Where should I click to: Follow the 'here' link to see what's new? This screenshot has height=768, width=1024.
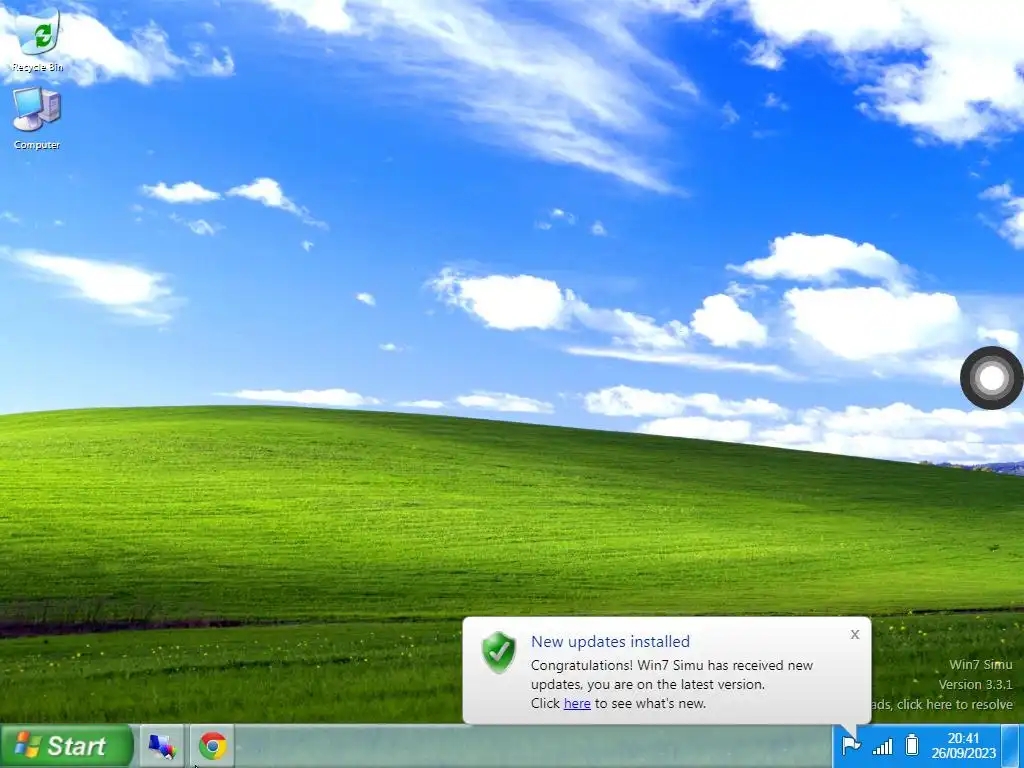577,703
